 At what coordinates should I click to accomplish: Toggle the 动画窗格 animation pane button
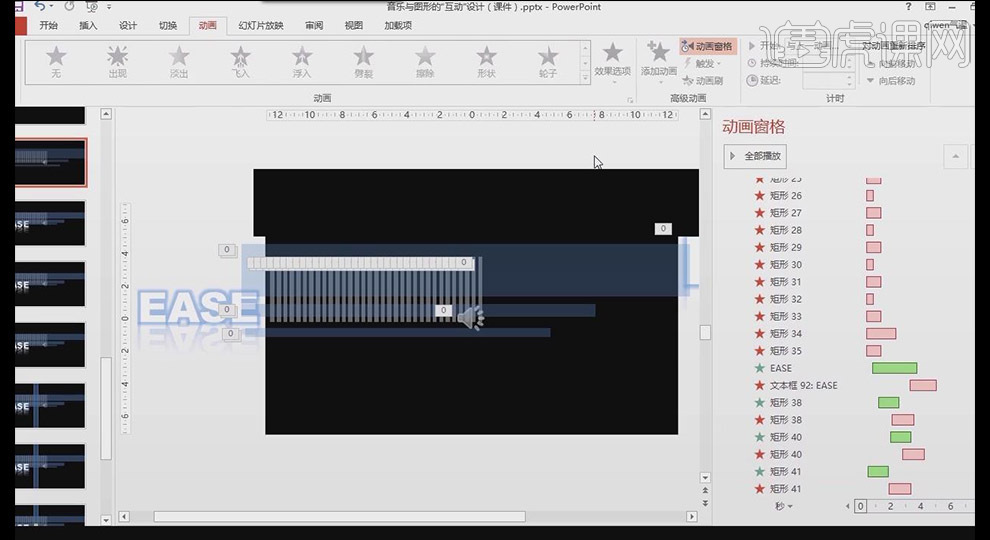pos(708,46)
